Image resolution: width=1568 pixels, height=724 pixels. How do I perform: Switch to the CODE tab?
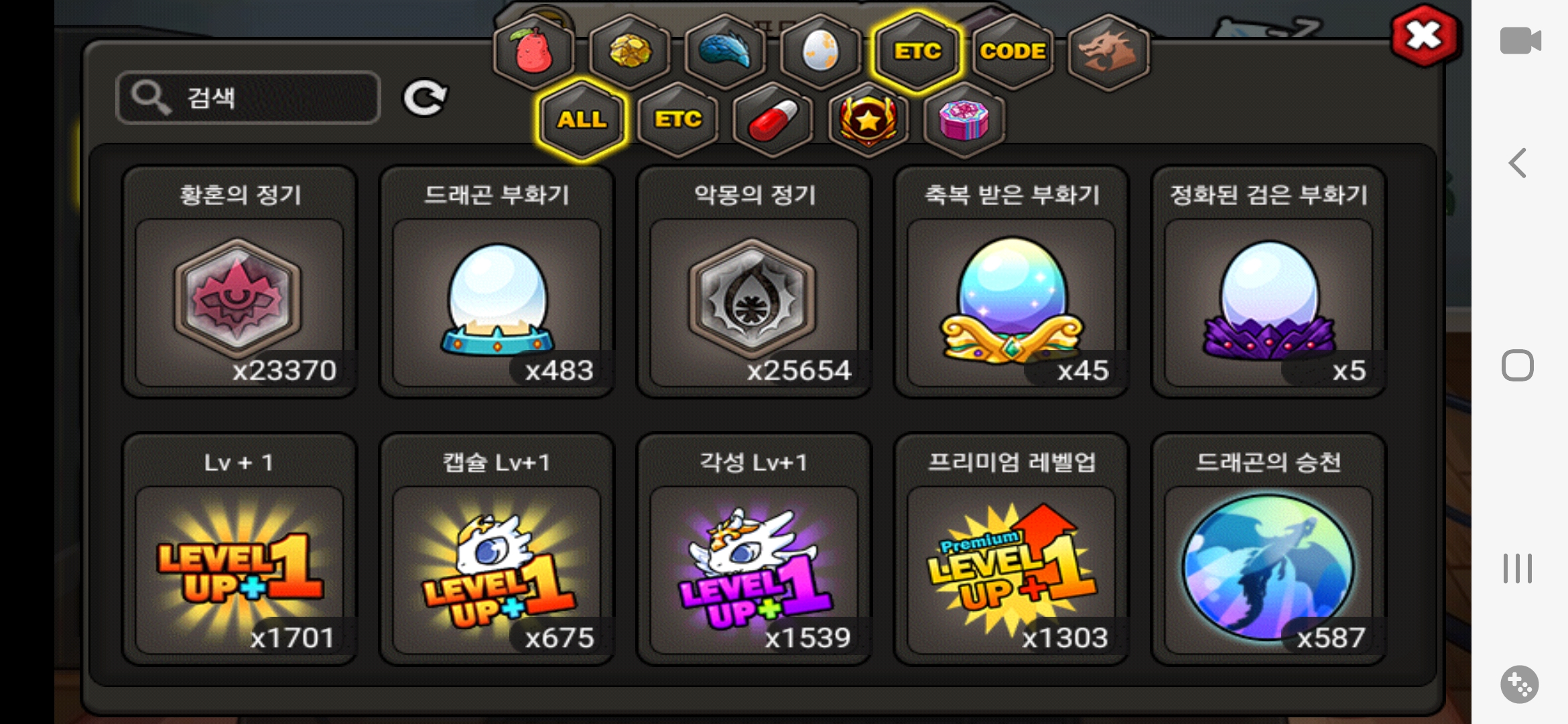click(1012, 52)
